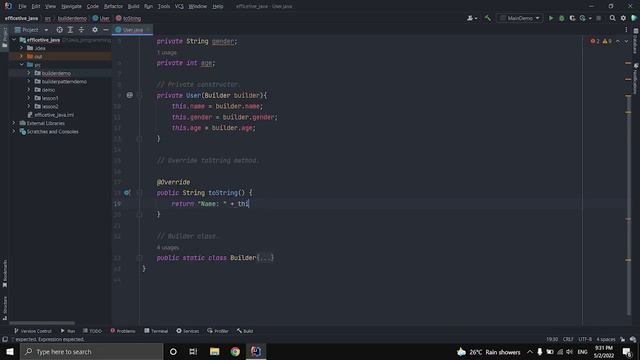
Task: Unfold the collapsed Builder class
Action: [140, 258]
